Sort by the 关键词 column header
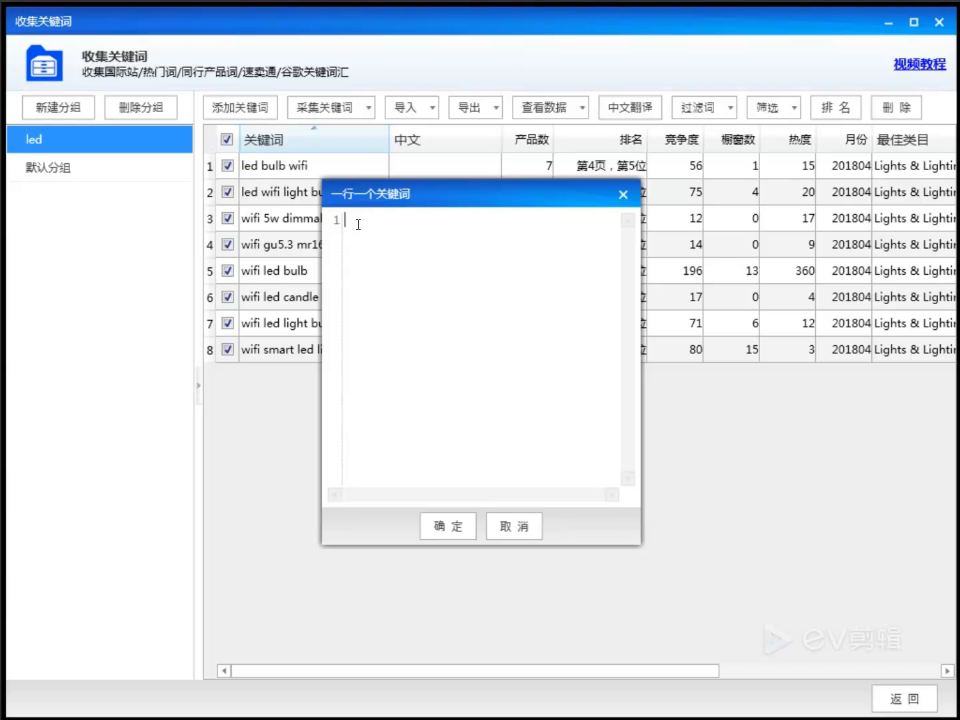This screenshot has height=720, width=960. pos(313,140)
